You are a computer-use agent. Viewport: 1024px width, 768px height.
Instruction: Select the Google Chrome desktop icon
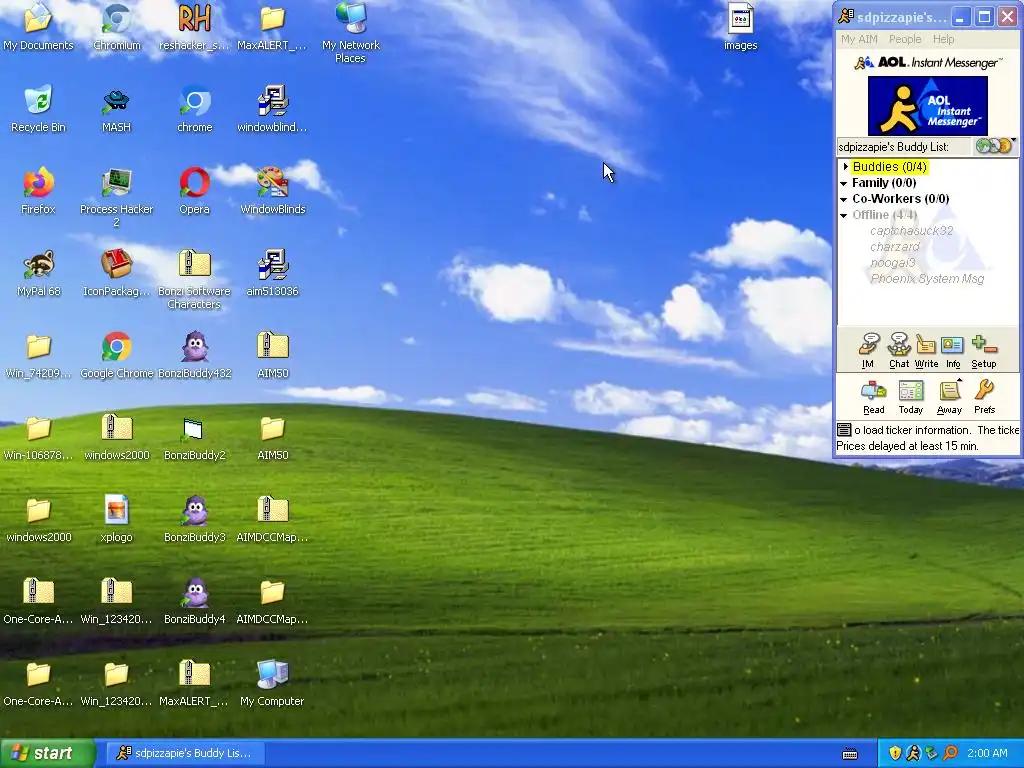[116, 355]
